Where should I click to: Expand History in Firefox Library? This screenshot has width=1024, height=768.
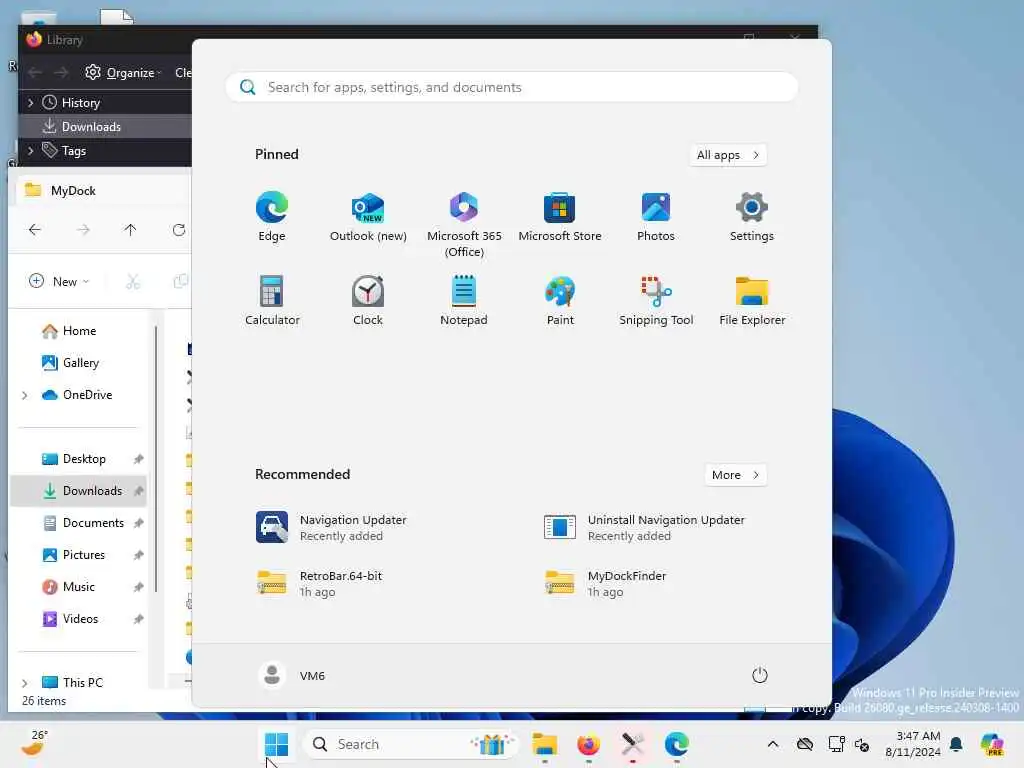(x=30, y=103)
